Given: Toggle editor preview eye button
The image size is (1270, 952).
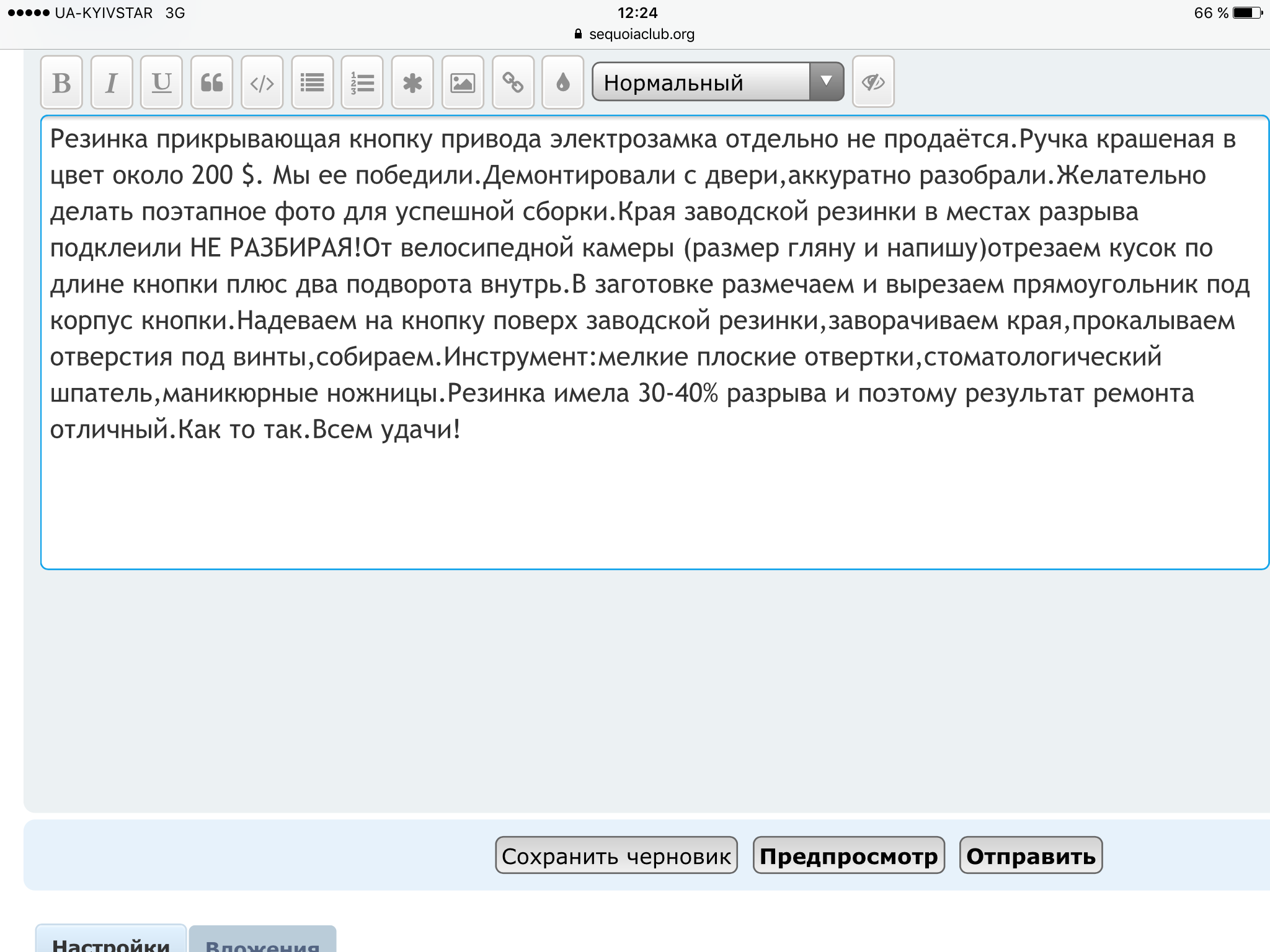Looking at the screenshot, I should pos(873,82).
